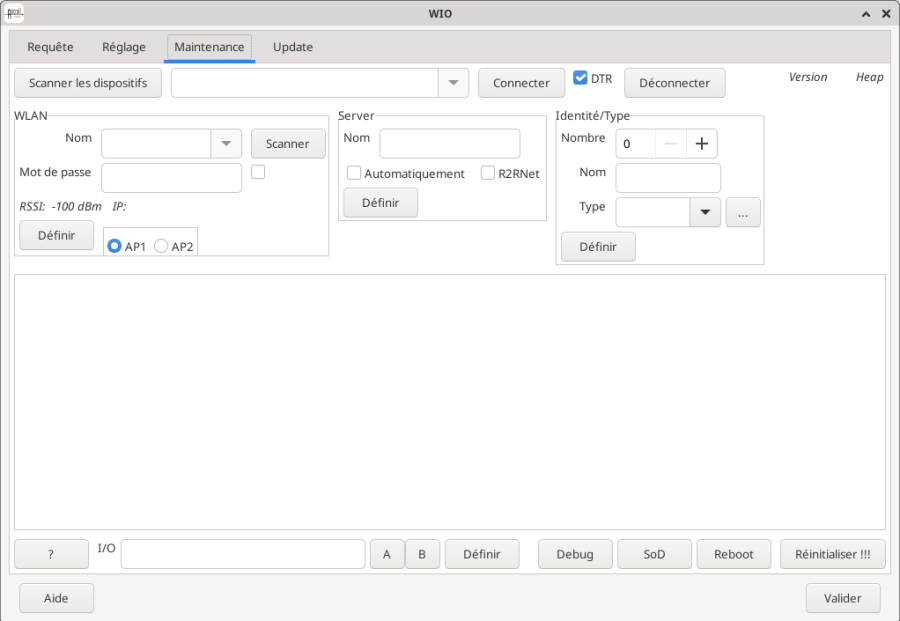Select the AP2 radio button
The height and width of the screenshot is (621, 900).
(x=161, y=246)
